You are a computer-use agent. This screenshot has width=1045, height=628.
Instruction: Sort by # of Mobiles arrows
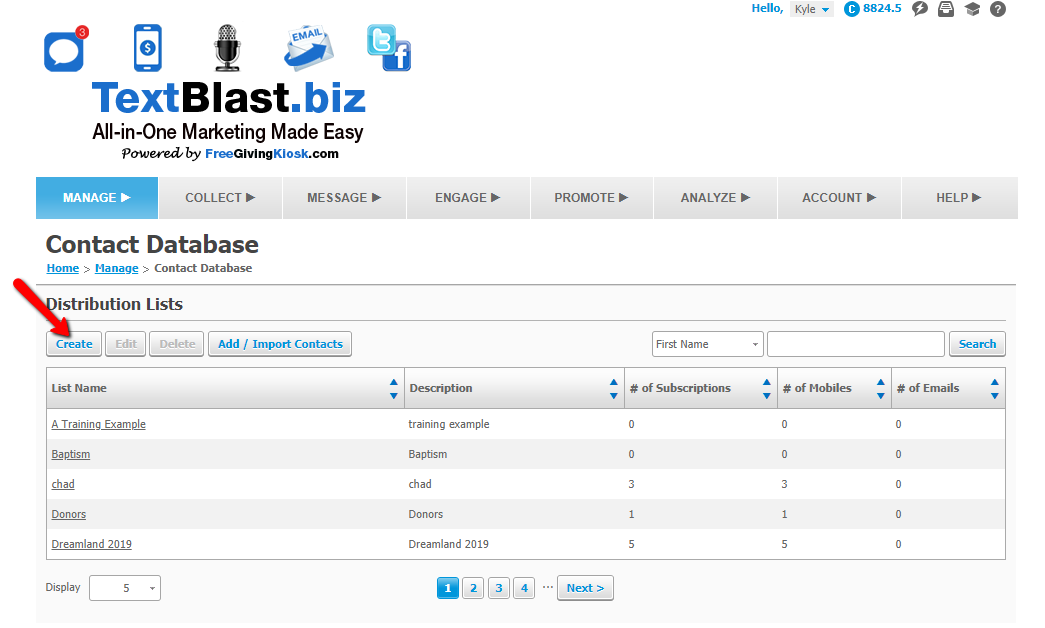pyautogui.click(x=880, y=389)
